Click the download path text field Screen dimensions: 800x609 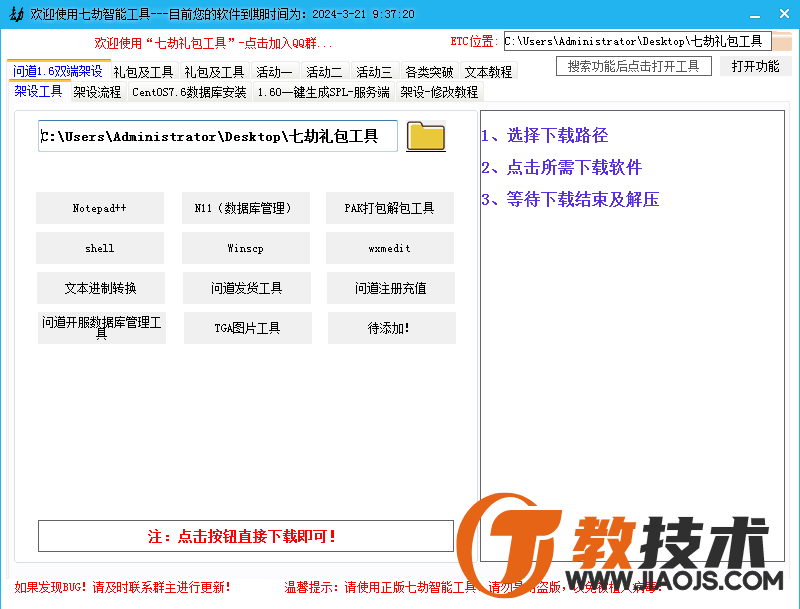coord(218,136)
